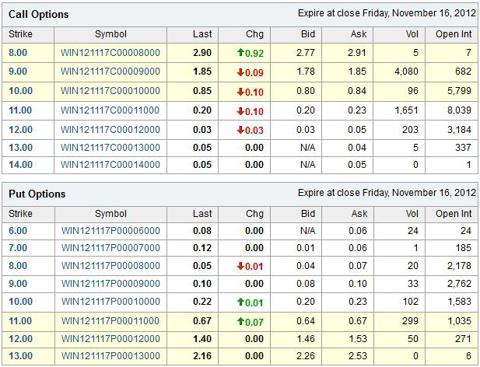Open call symbol WIN121117C00013000
480x367 pixels.
tap(110, 147)
